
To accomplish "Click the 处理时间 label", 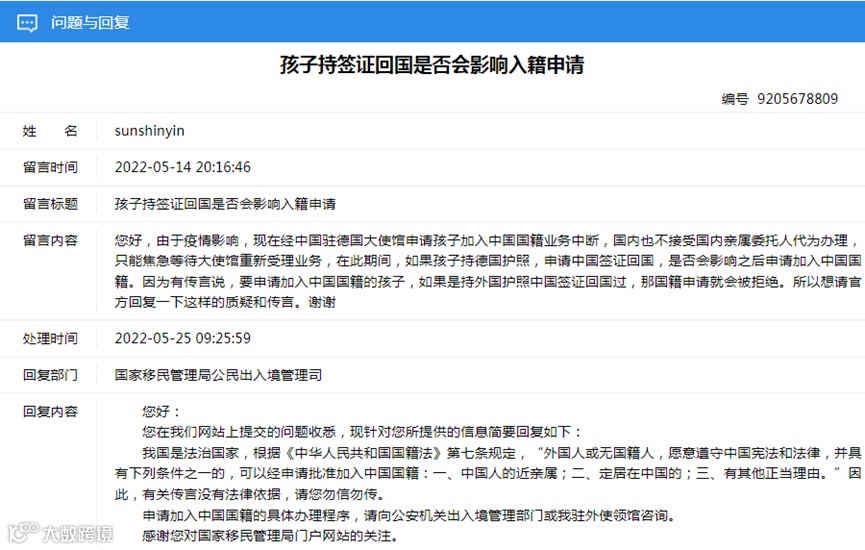I will [50, 338].
